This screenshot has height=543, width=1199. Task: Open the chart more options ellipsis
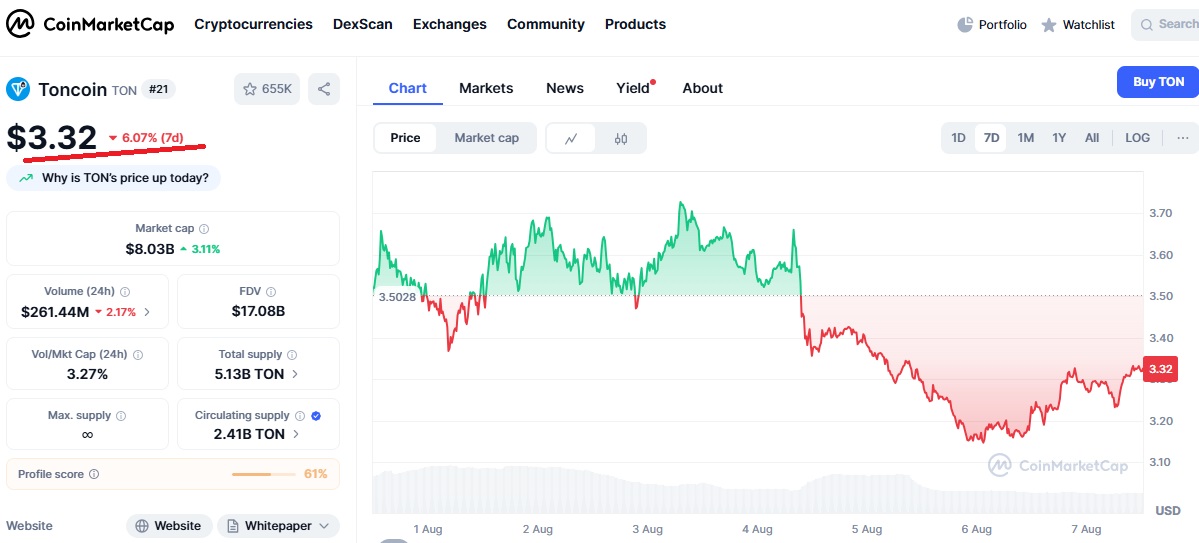click(x=1183, y=138)
